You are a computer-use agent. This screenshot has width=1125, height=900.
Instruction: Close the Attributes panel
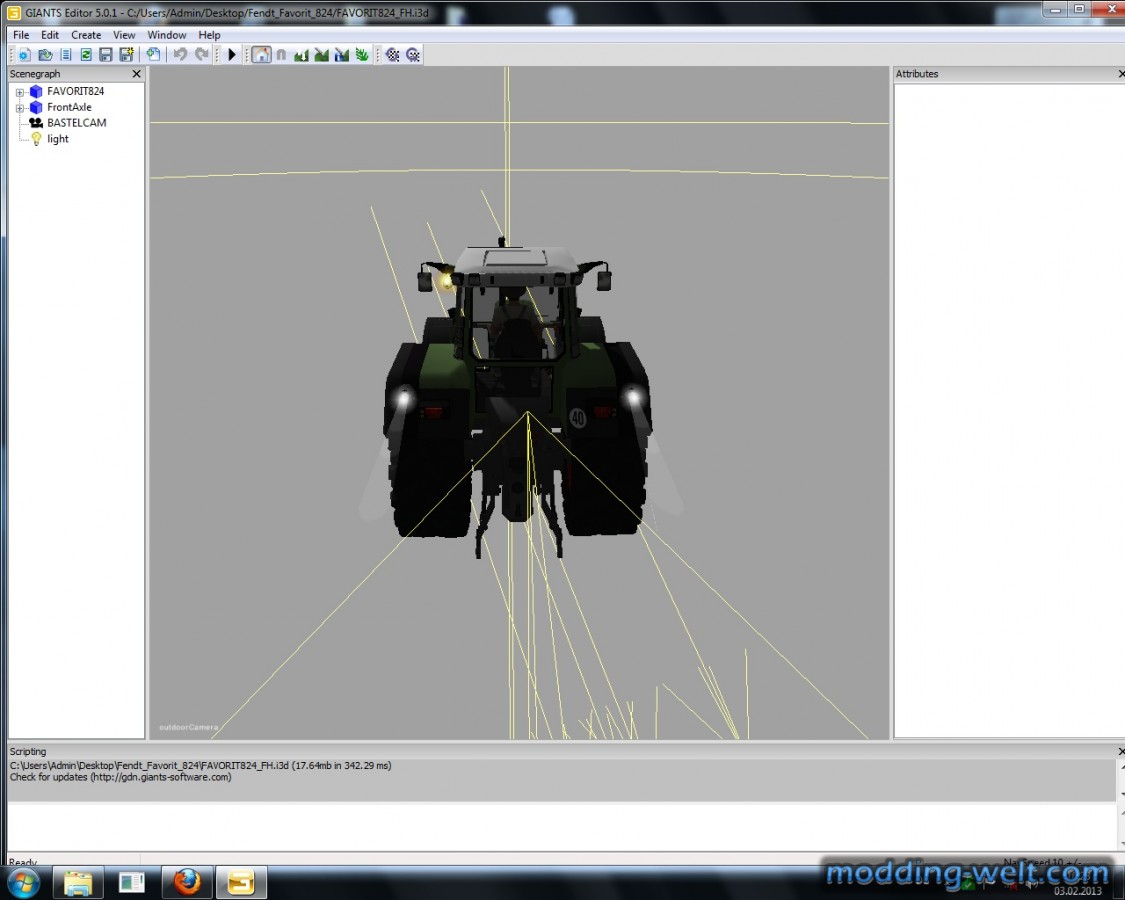1121,74
